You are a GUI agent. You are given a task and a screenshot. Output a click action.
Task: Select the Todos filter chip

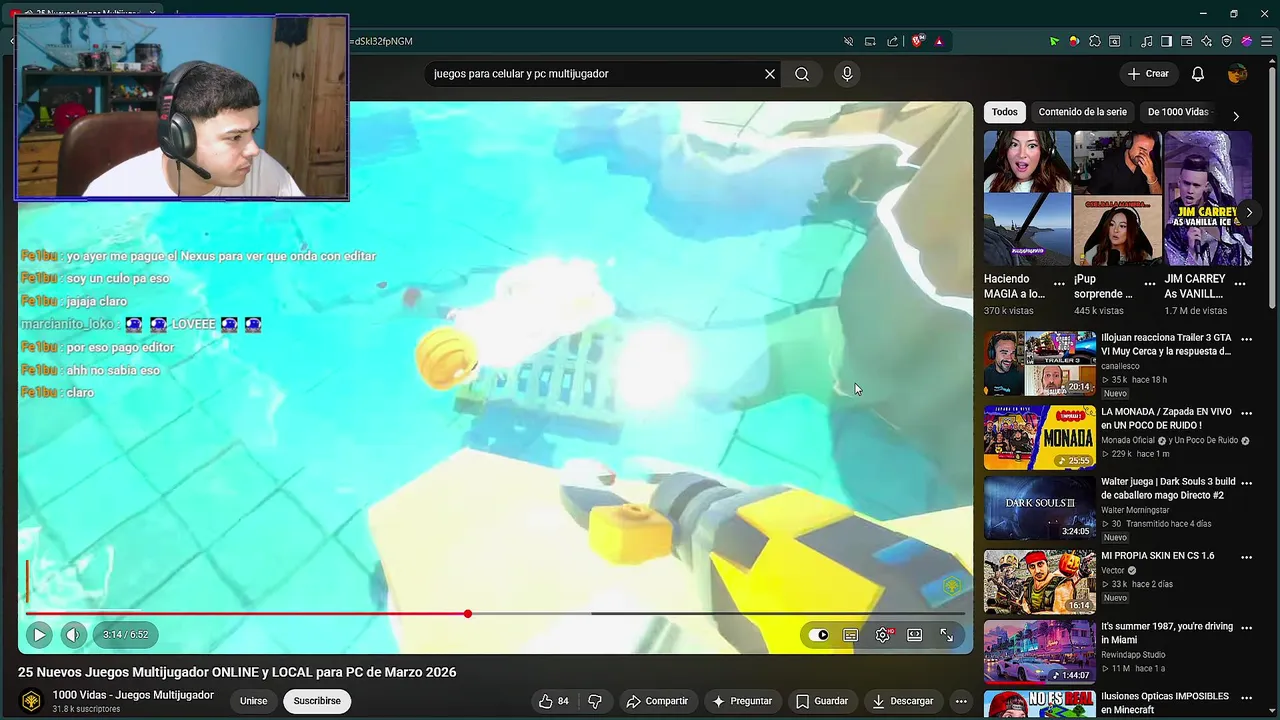pyautogui.click(x=1005, y=112)
